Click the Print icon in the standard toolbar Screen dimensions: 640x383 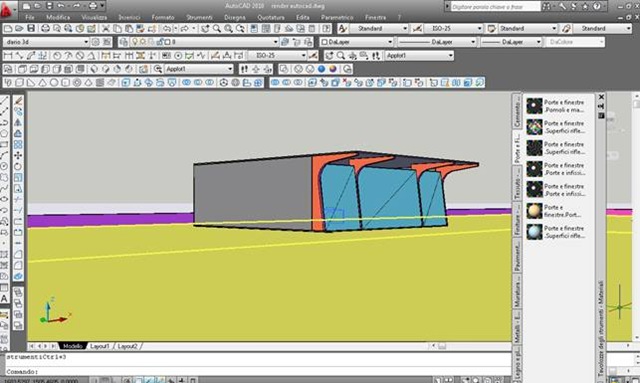[45, 28]
